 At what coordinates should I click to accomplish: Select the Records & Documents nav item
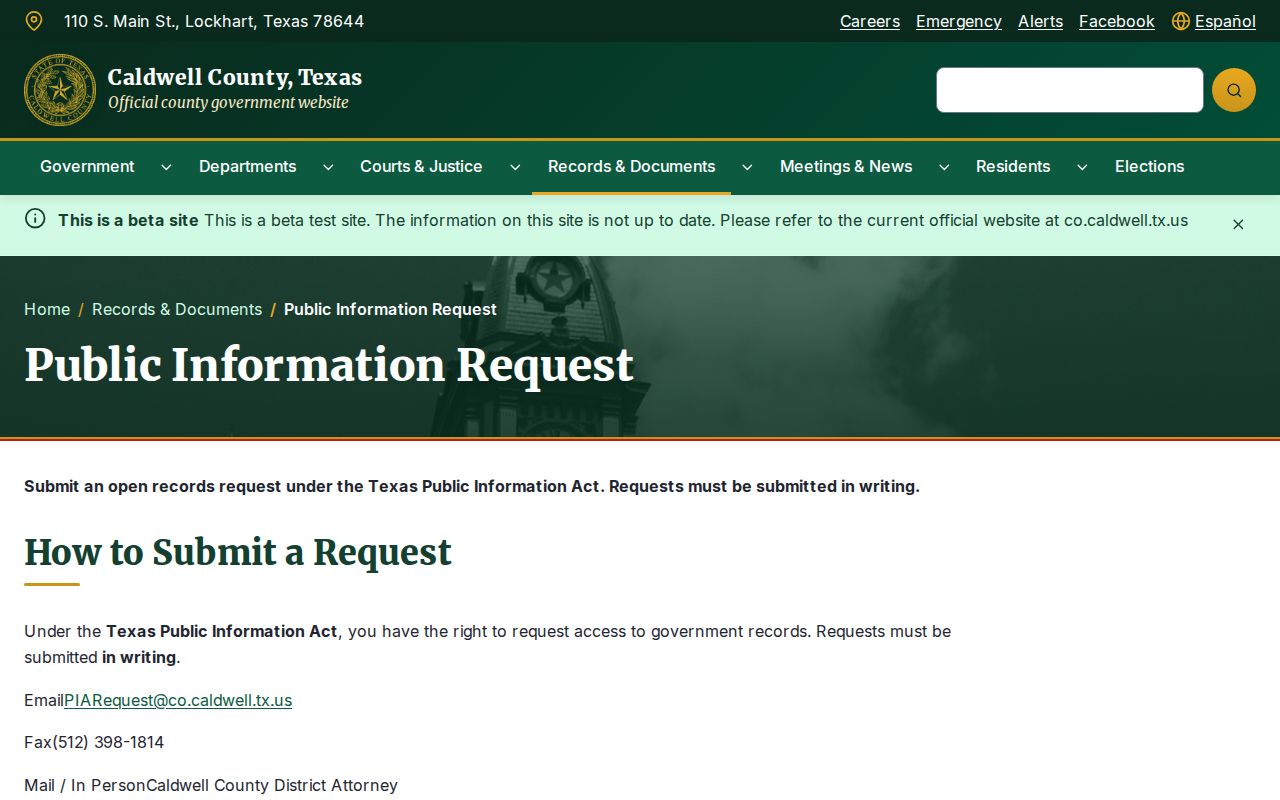[631, 167]
